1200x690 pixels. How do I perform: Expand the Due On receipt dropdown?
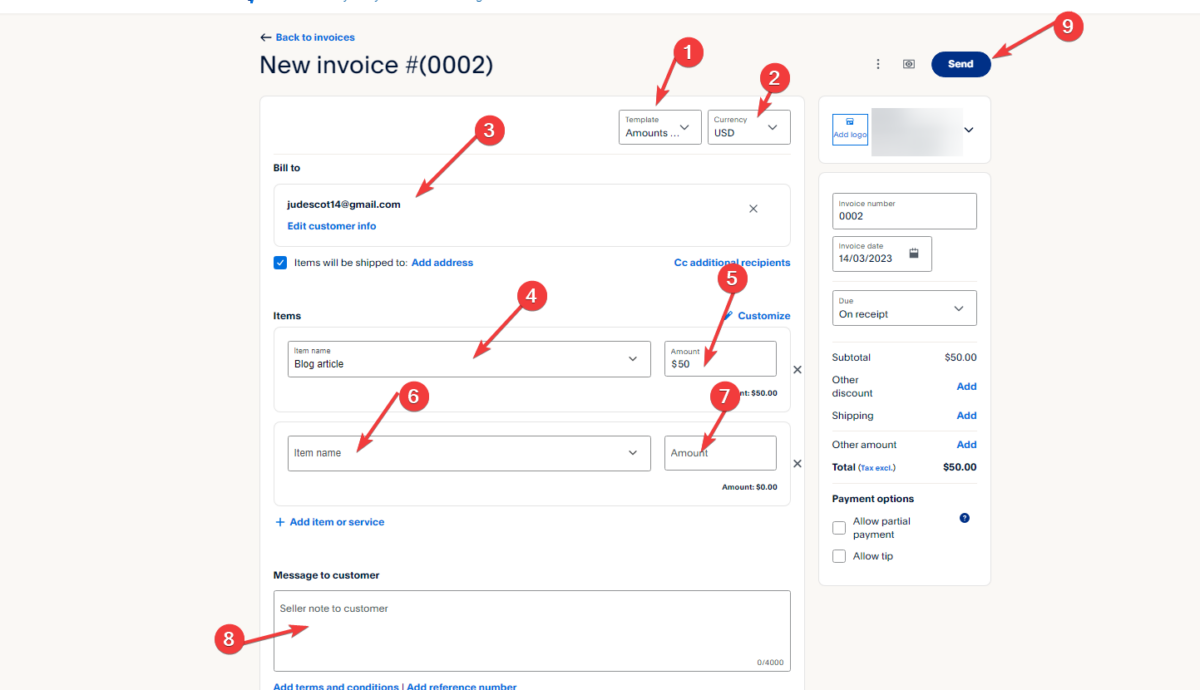click(904, 308)
